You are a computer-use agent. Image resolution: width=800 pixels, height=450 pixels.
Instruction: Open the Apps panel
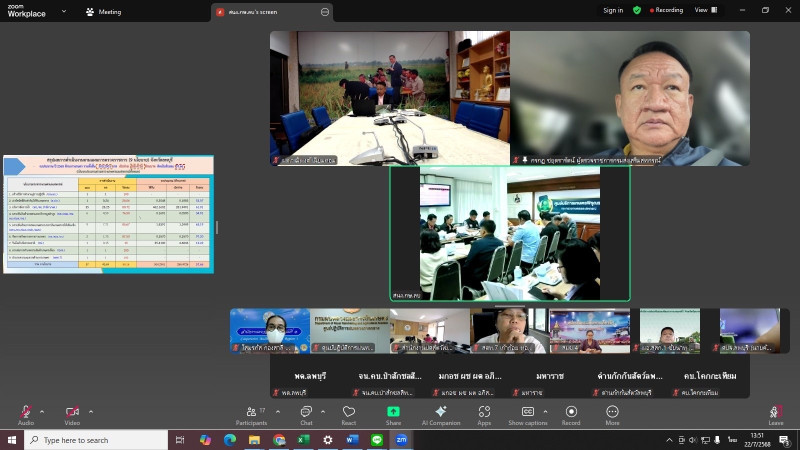pos(484,412)
